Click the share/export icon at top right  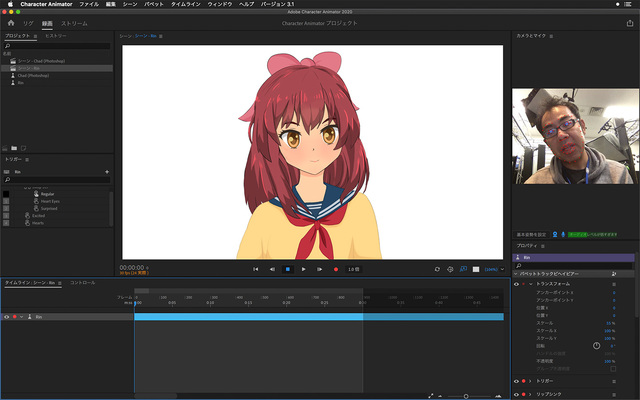click(629, 21)
